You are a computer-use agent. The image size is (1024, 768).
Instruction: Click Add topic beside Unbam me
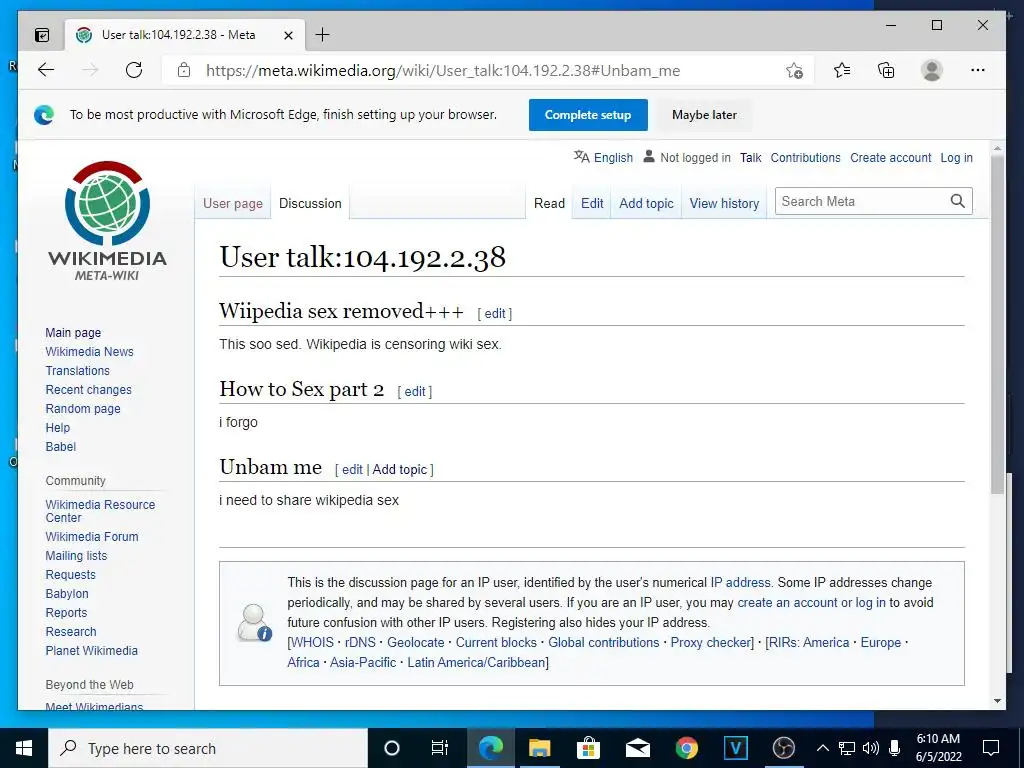pyautogui.click(x=400, y=469)
